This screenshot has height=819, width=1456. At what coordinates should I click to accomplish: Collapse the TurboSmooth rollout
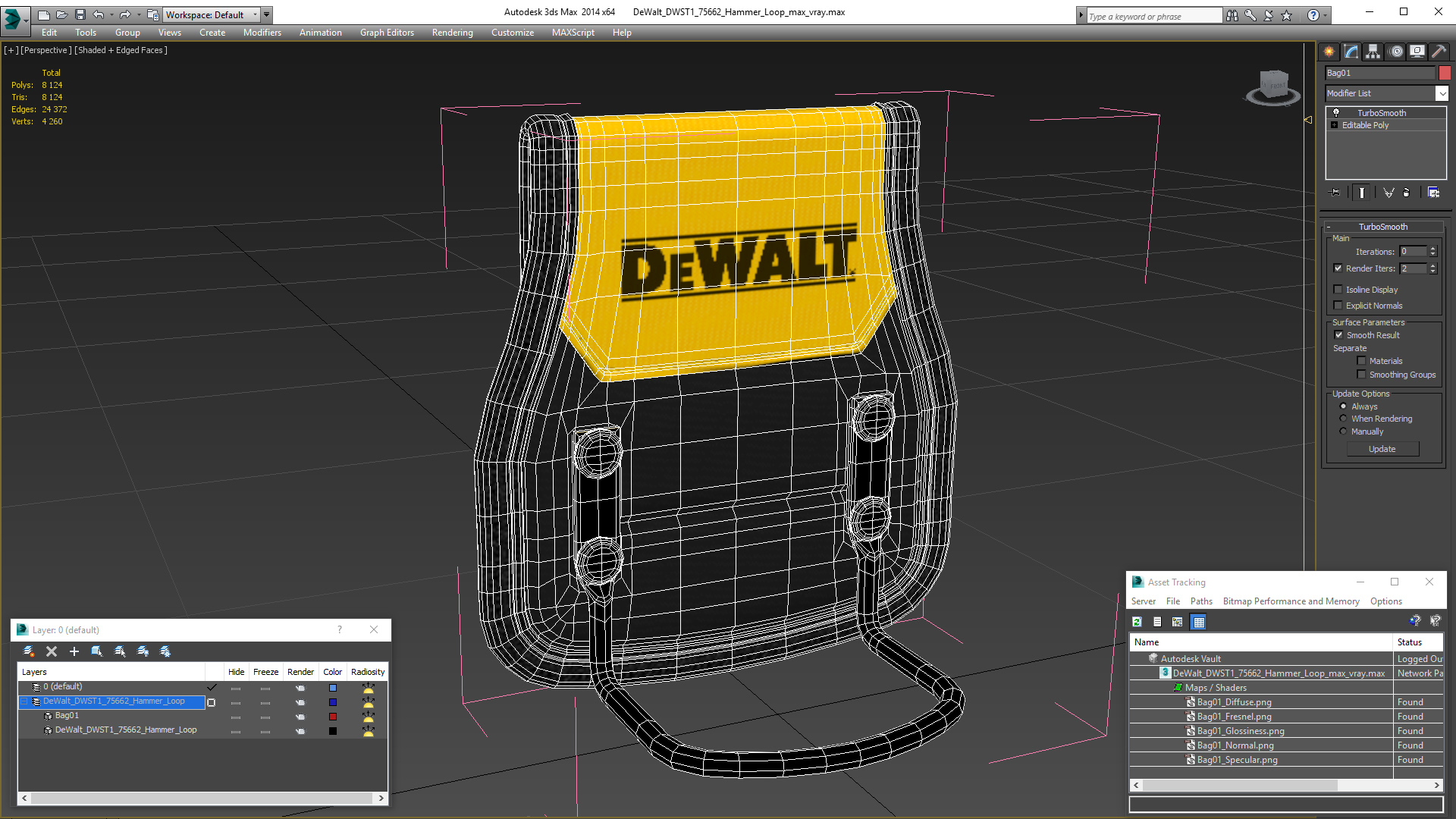1383,227
